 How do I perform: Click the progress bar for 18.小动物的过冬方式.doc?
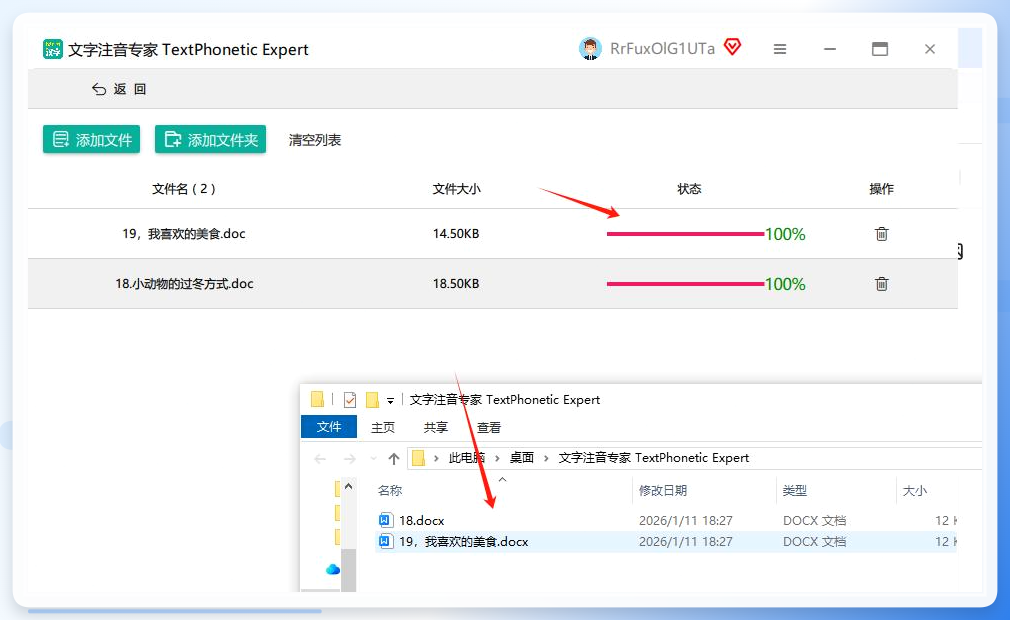tap(685, 284)
